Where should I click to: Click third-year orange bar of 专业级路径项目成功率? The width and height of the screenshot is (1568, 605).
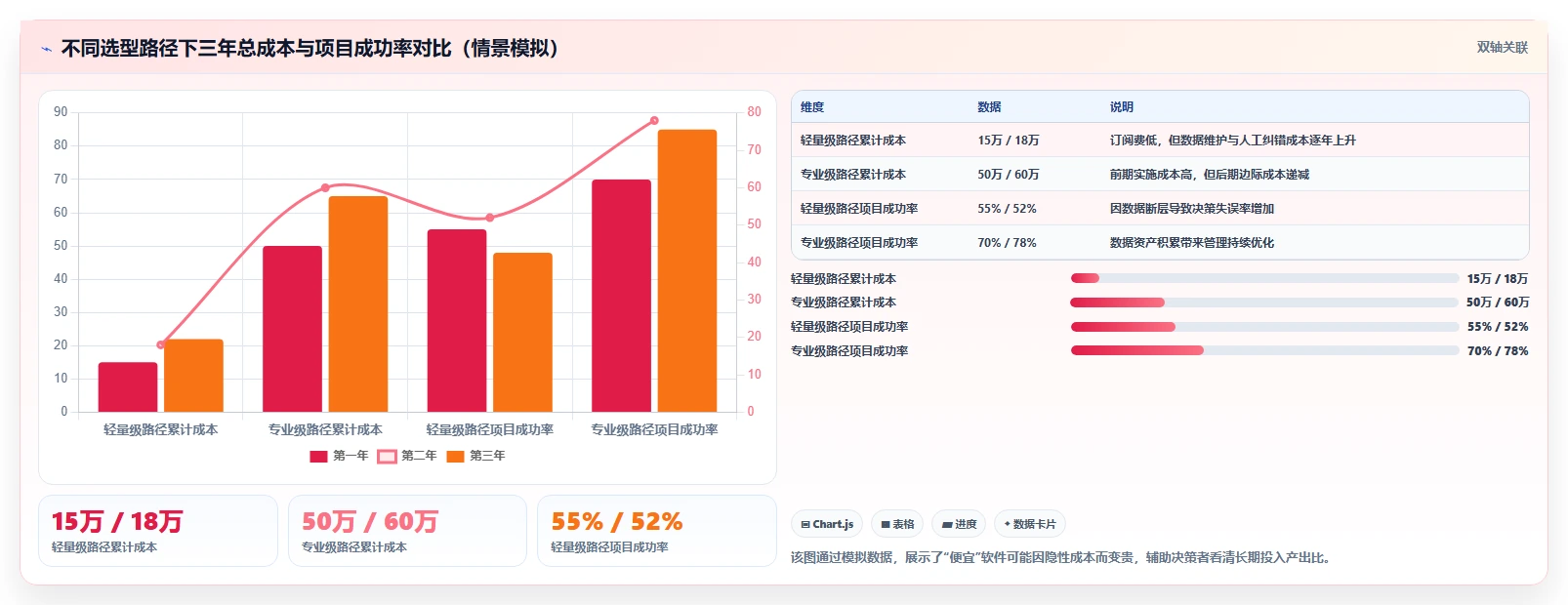pyautogui.click(x=687, y=271)
